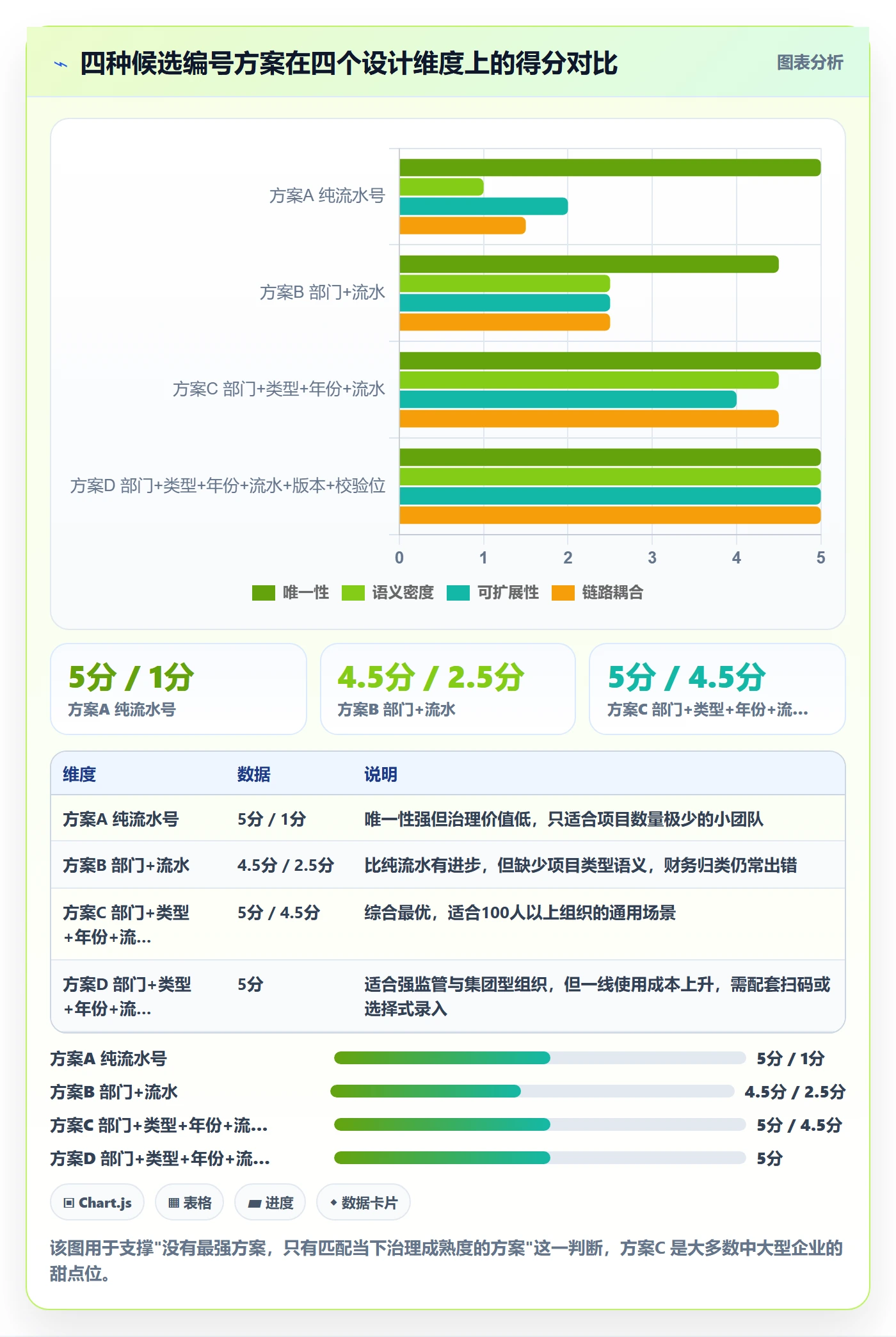Click the 方案A 链路耦合 orange bar

click(x=463, y=225)
